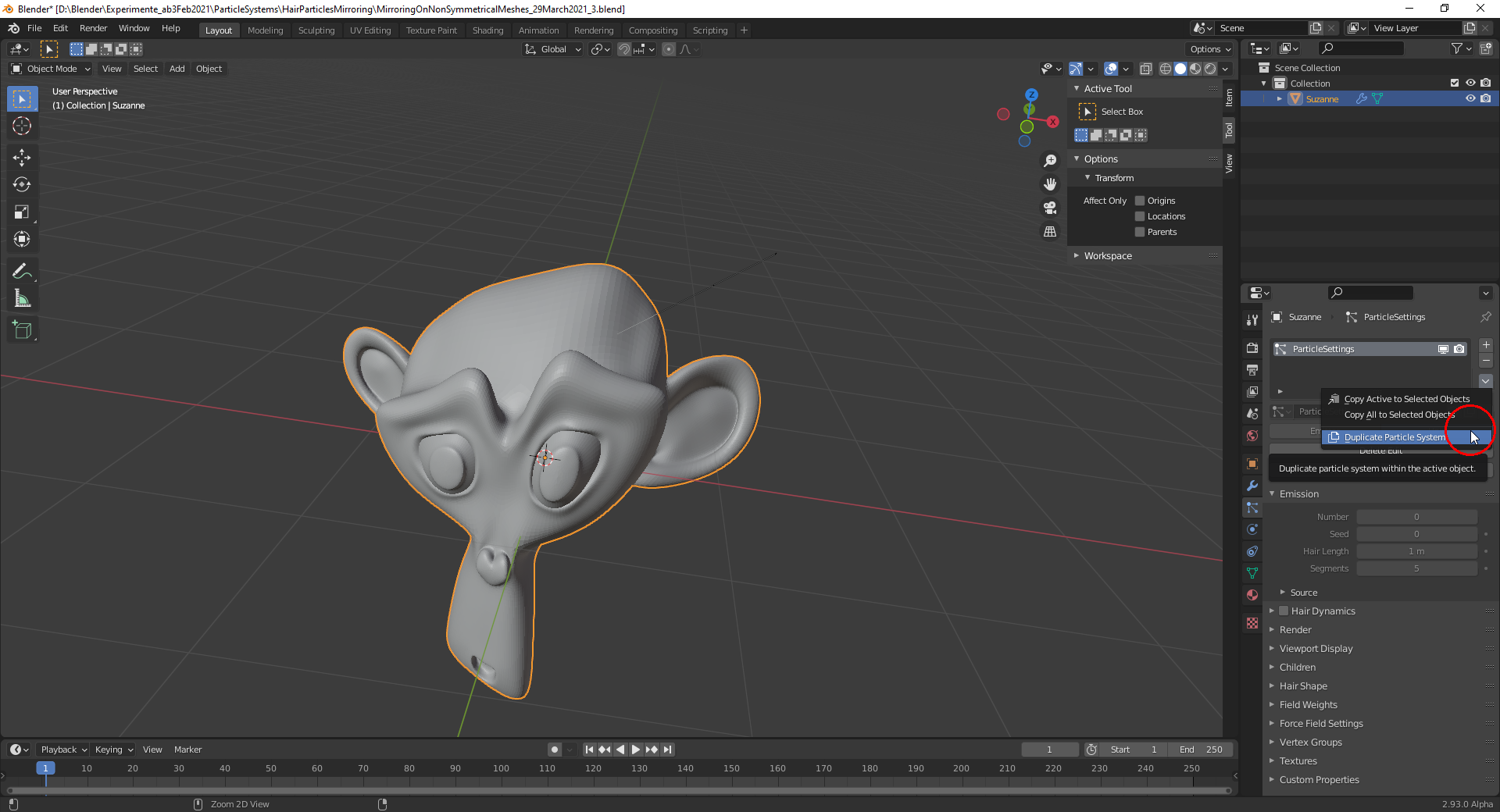Image resolution: width=1500 pixels, height=812 pixels.
Task: Expand the Children panel
Action: [x=1297, y=668]
